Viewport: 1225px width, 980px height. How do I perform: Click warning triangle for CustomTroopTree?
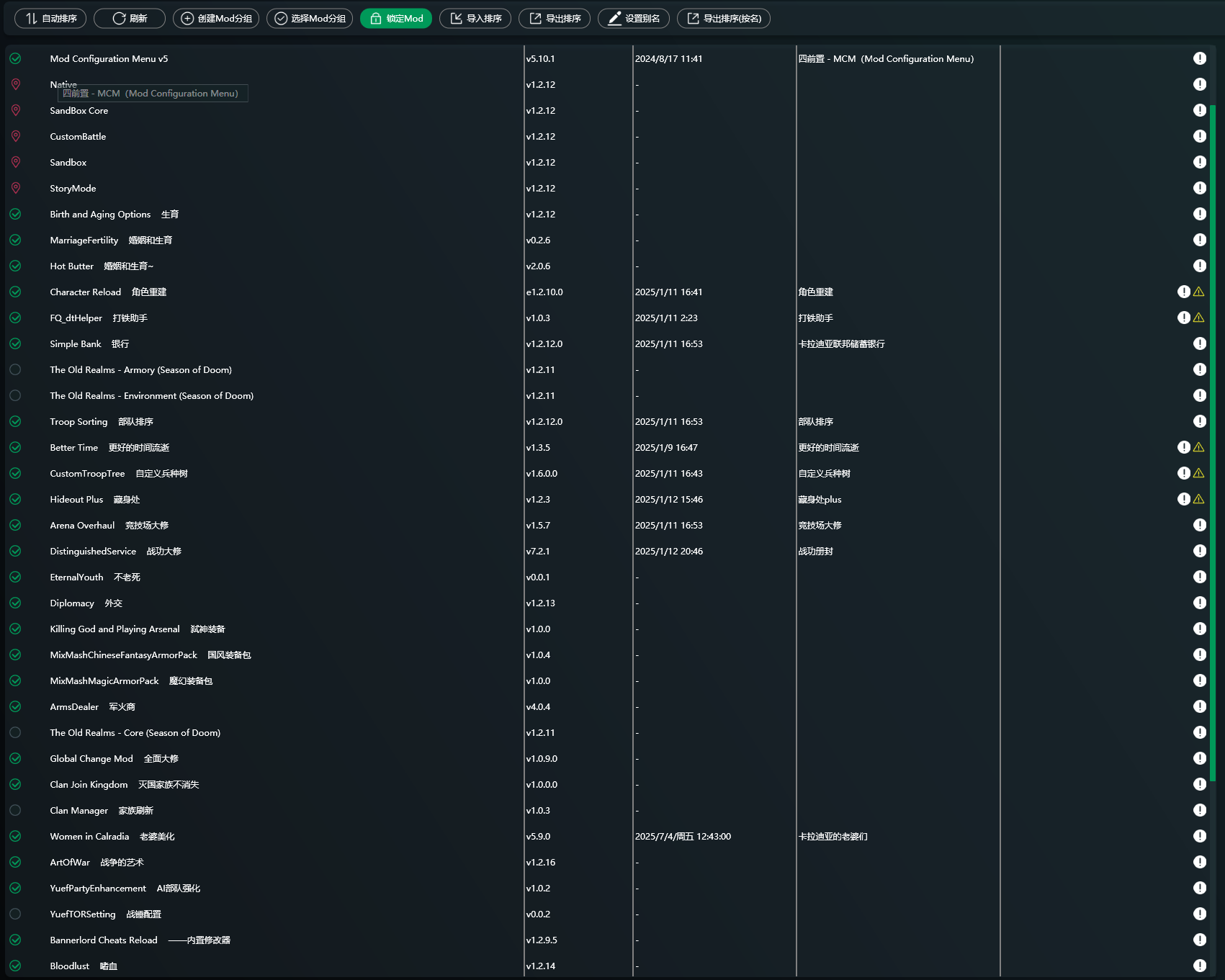point(1199,473)
